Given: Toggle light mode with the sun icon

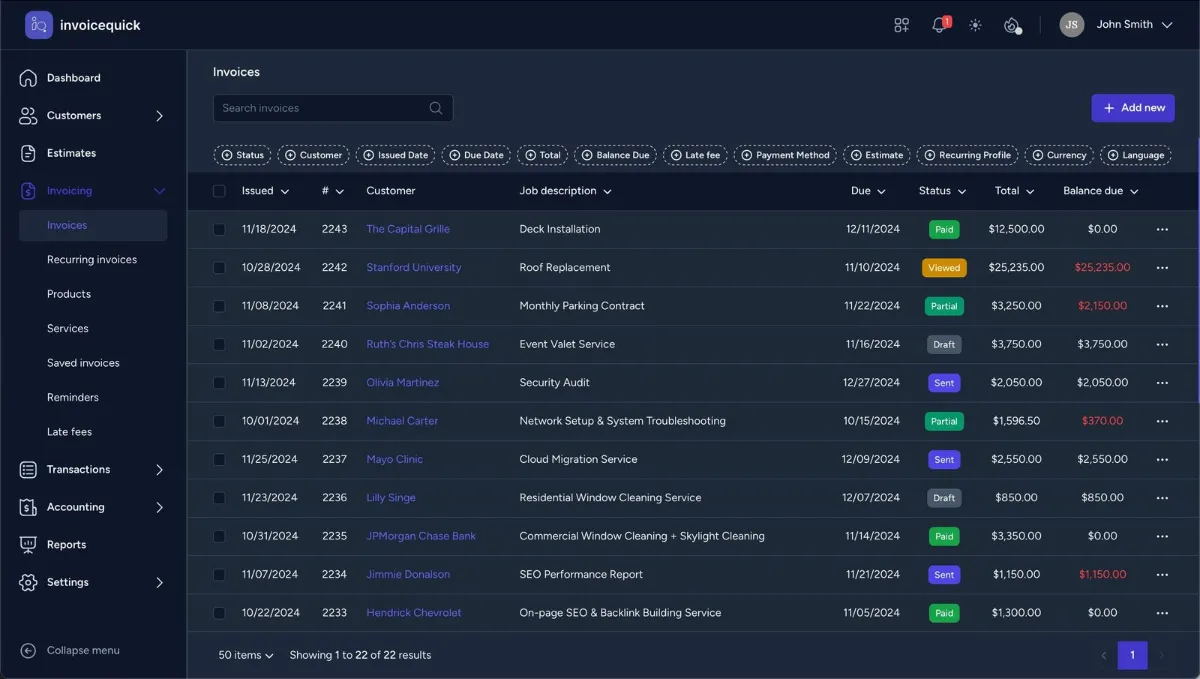Looking at the screenshot, I should coord(975,24).
